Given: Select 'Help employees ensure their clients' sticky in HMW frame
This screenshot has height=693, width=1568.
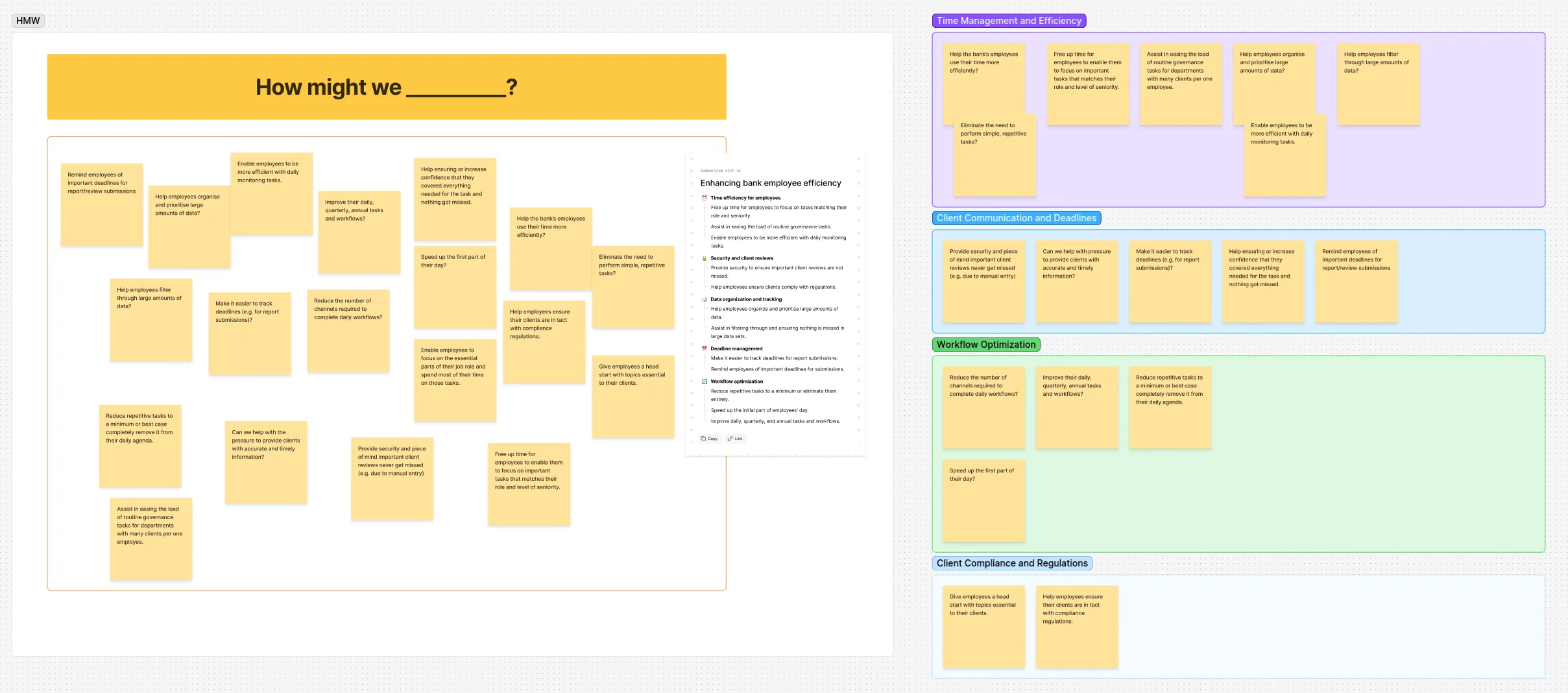Looking at the screenshot, I should 544,342.
